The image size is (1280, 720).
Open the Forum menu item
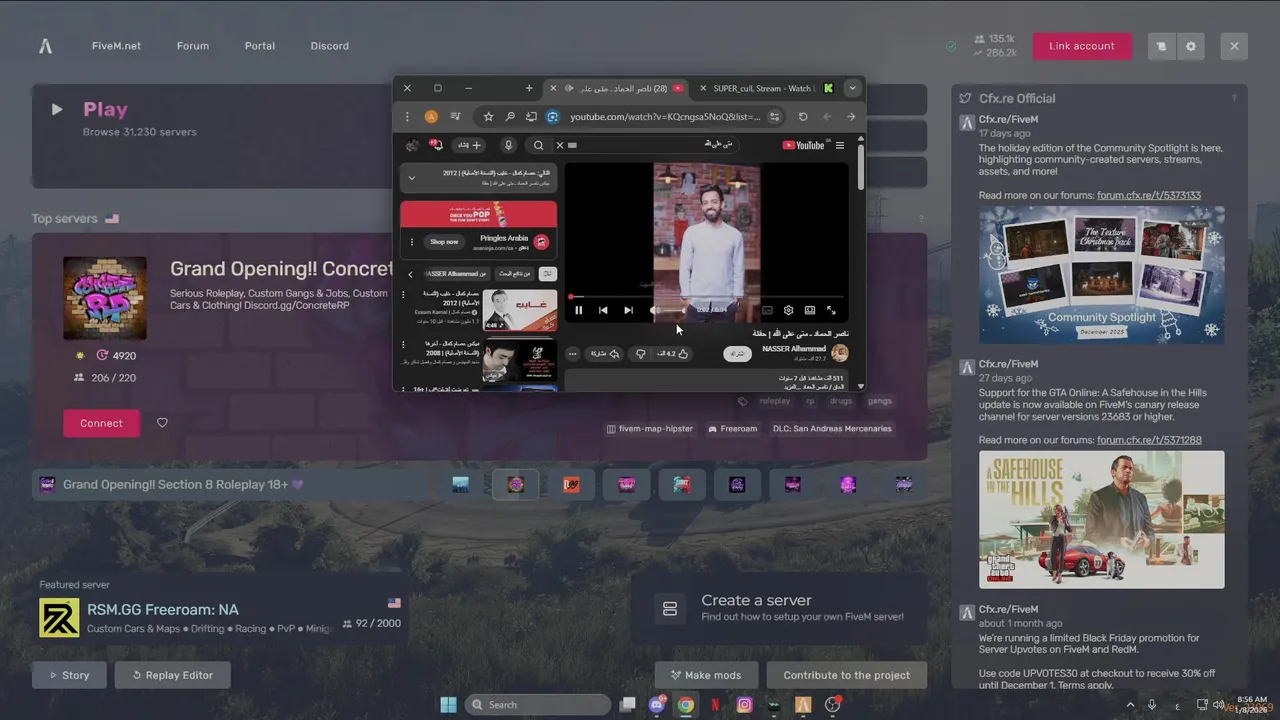pyautogui.click(x=193, y=46)
